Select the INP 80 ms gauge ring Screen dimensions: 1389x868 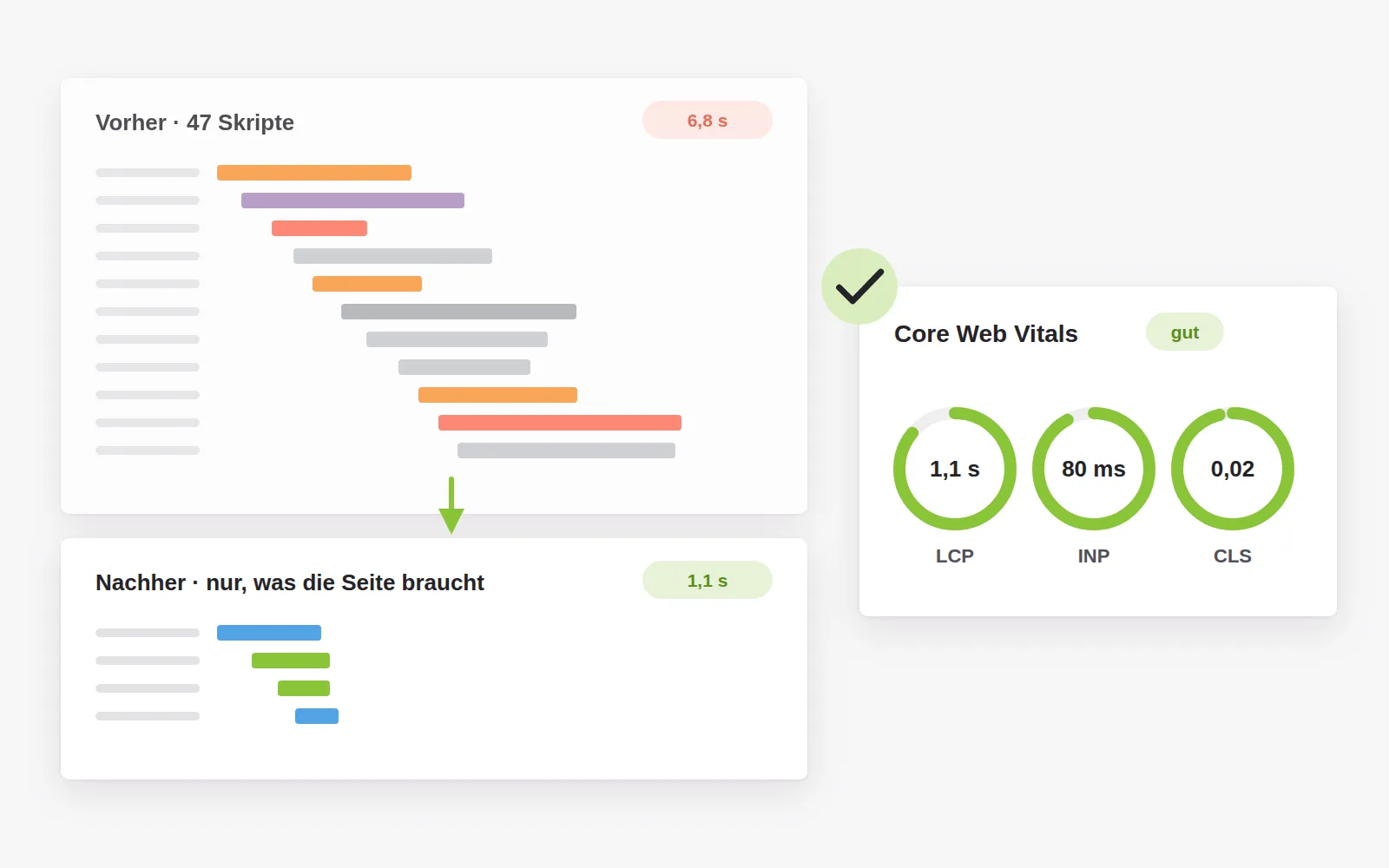(1094, 469)
